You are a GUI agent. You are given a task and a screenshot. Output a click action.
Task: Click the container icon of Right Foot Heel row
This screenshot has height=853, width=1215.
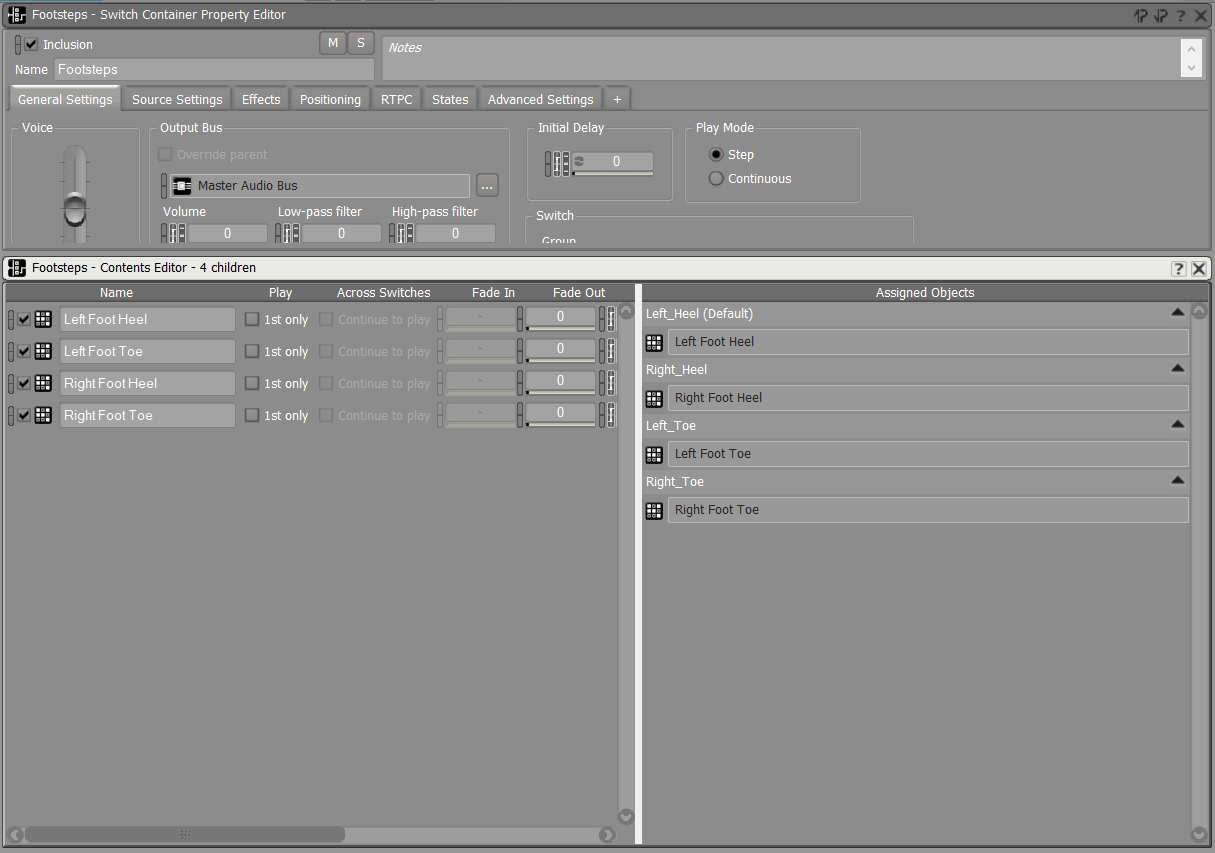click(43, 383)
